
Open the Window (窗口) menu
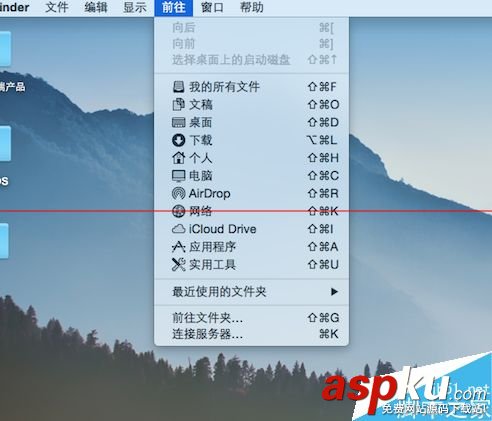pyautogui.click(x=212, y=7)
